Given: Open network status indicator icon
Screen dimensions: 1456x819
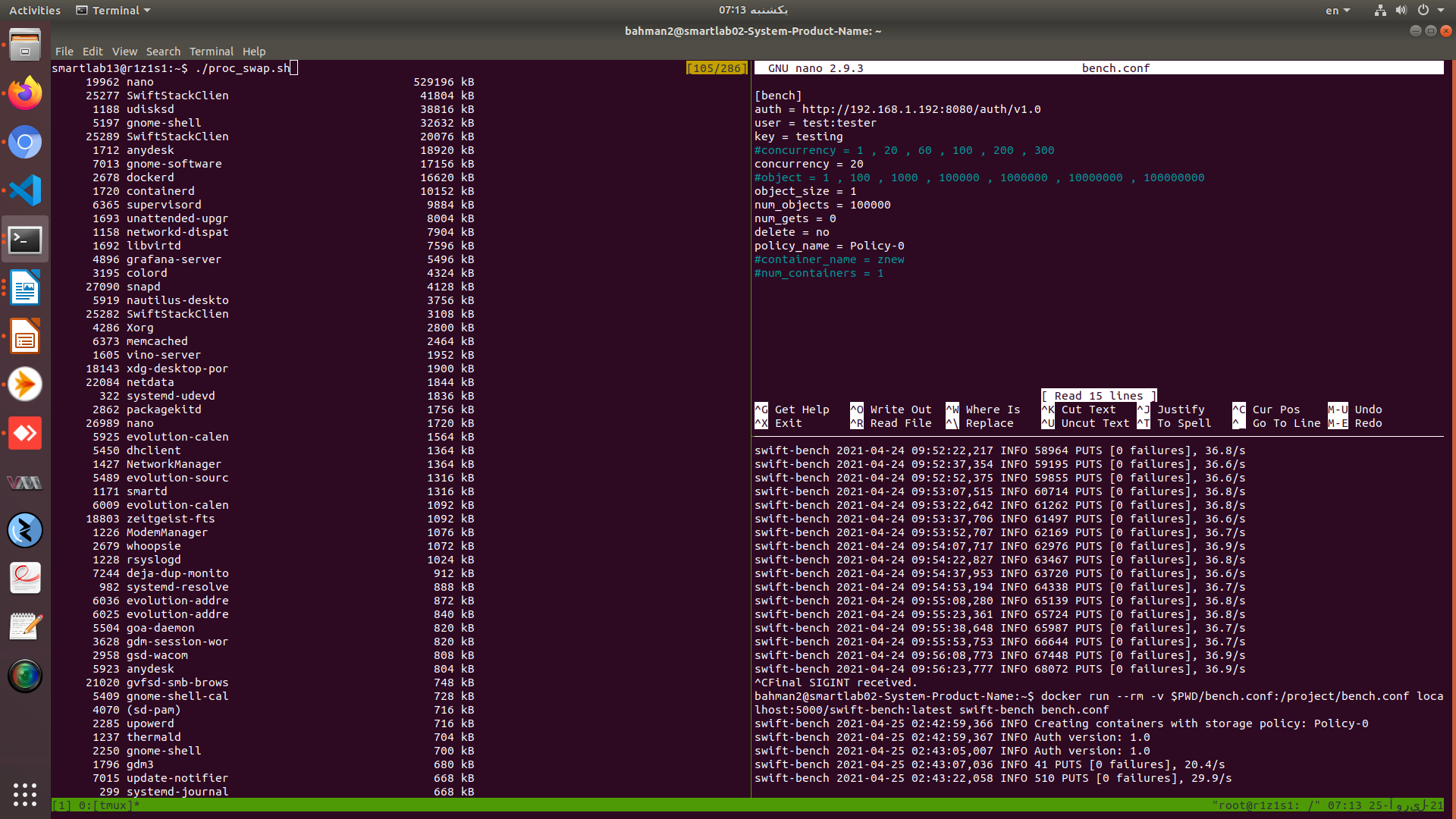Looking at the screenshot, I should (x=1380, y=11).
